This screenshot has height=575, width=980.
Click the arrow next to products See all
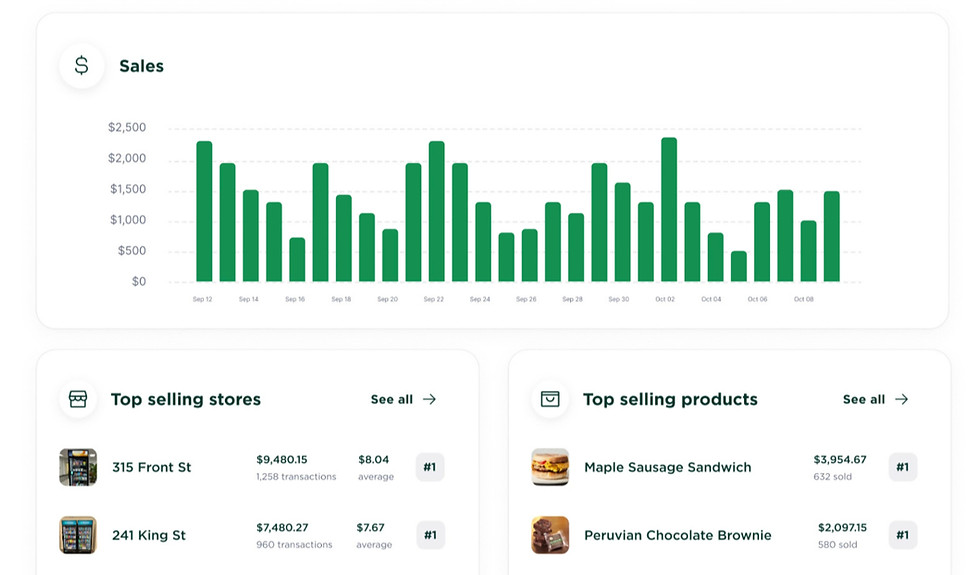coord(902,399)
